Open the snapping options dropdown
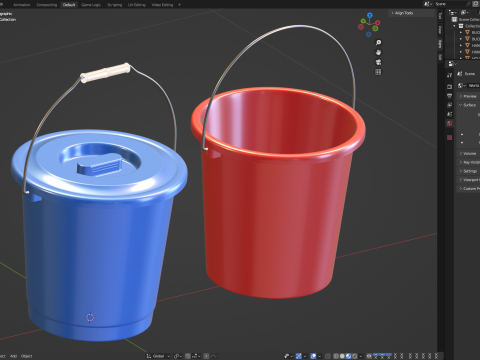The height and width of the screenshot is (360, 480). tap(195, 356)
